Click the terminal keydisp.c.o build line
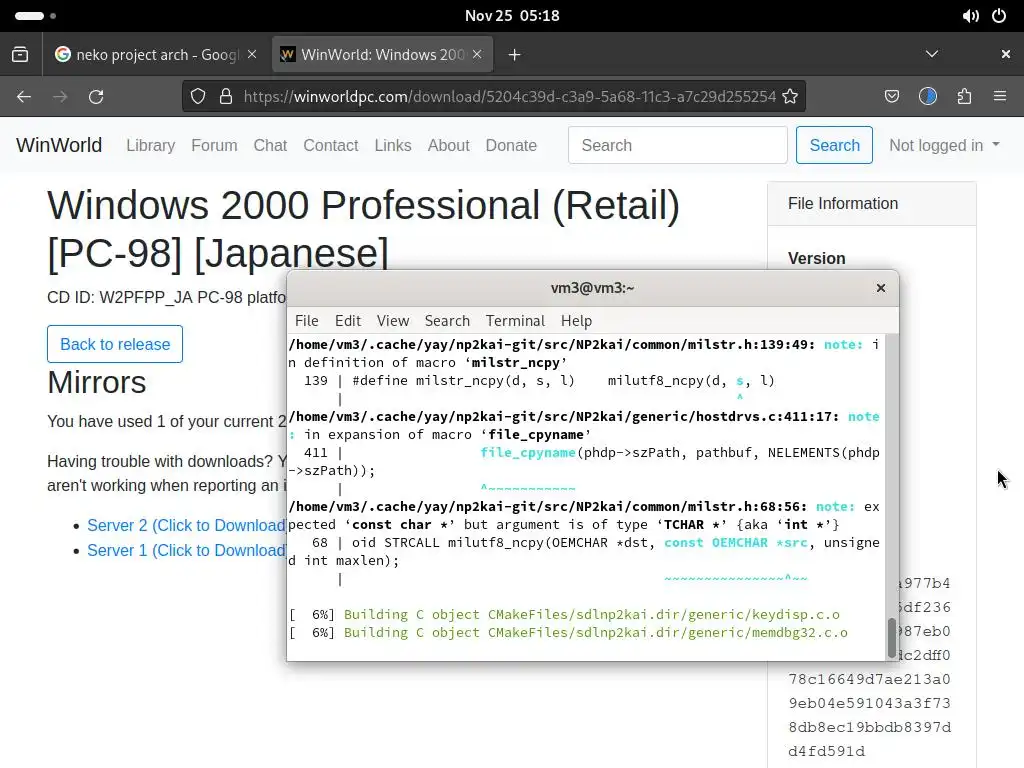1024x768 pixels. (565, 615)
